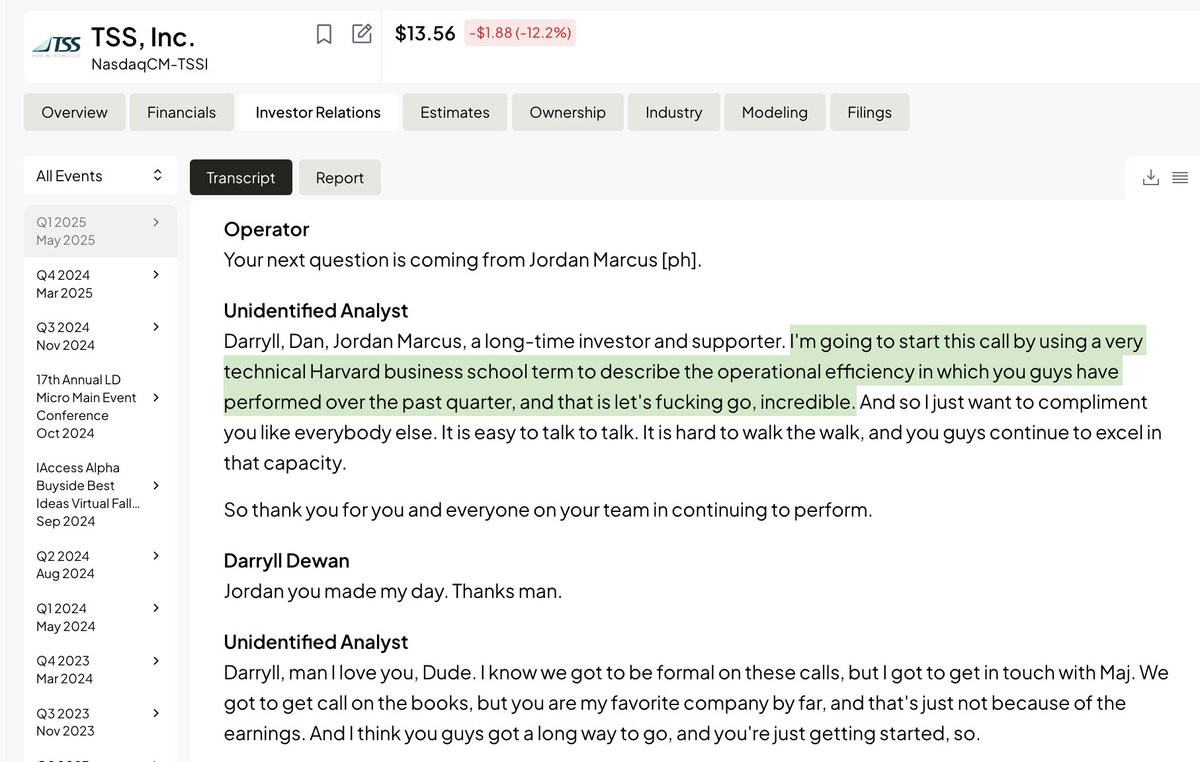Viewport: 1200px width, 762px height.
Task: Select the Filings tab
Action: pos(870,112)
